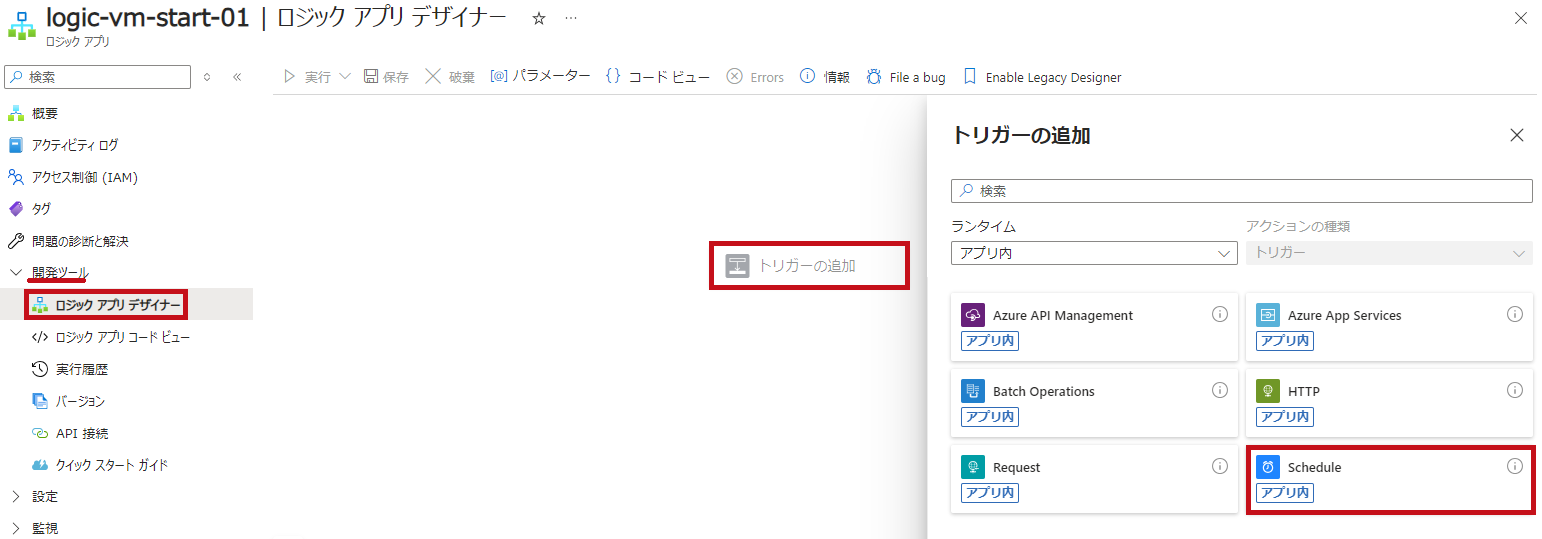Open the Errors indicator
The image size is (1542, 539).
[755, 77]
